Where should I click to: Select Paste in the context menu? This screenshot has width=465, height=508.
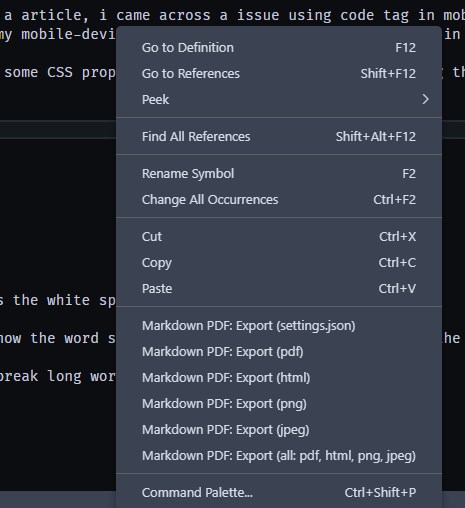click(279, 289)
